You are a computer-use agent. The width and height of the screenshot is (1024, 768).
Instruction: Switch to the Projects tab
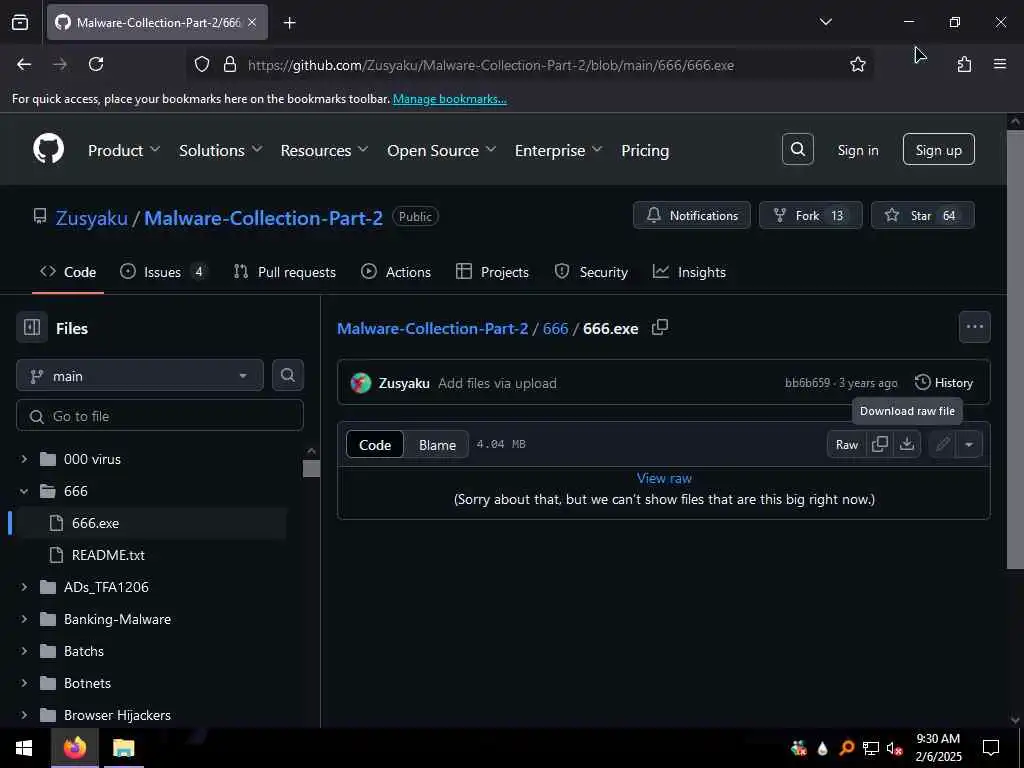point(492,272)
